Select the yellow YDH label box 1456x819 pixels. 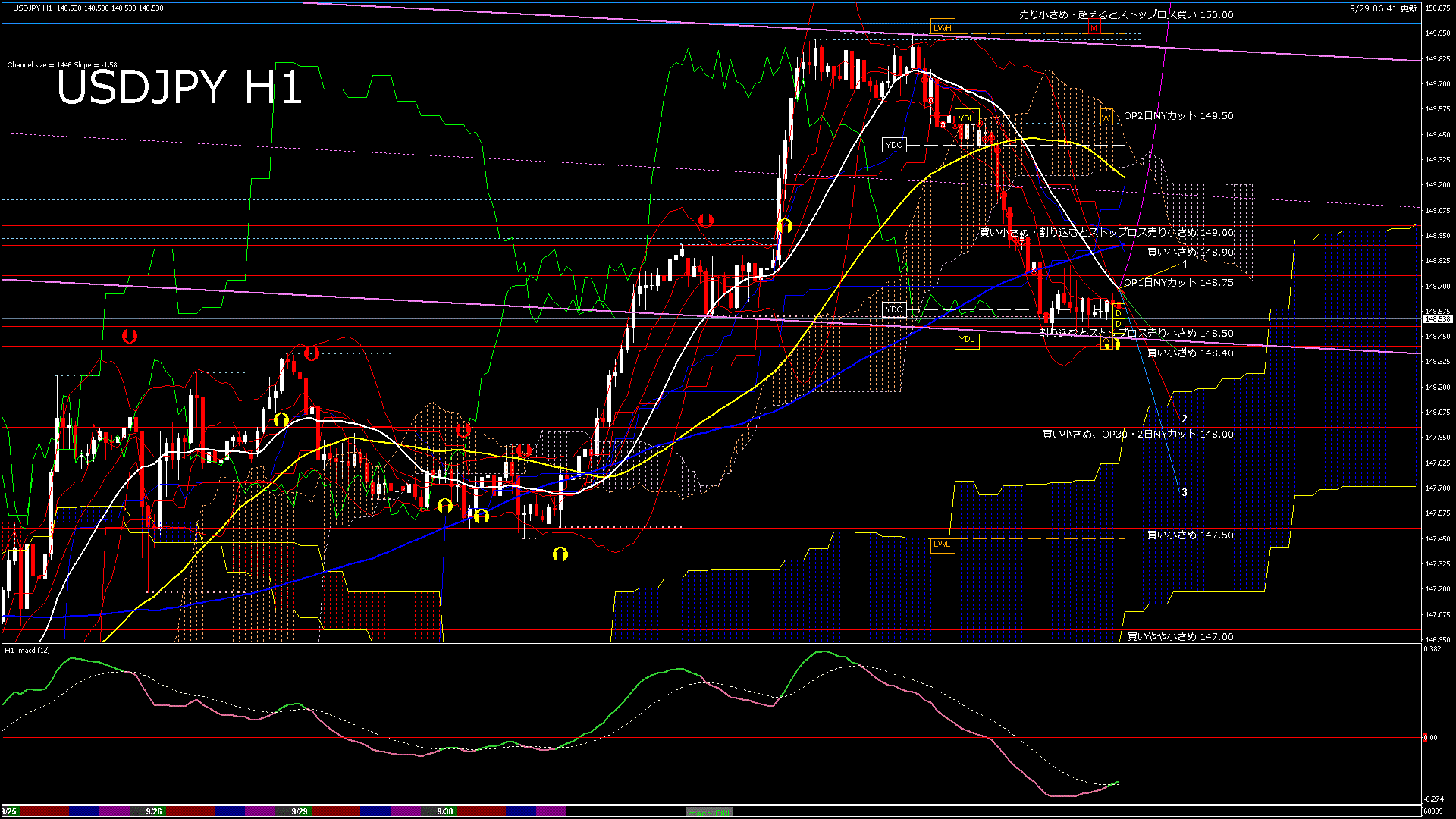tap(966, 118)
